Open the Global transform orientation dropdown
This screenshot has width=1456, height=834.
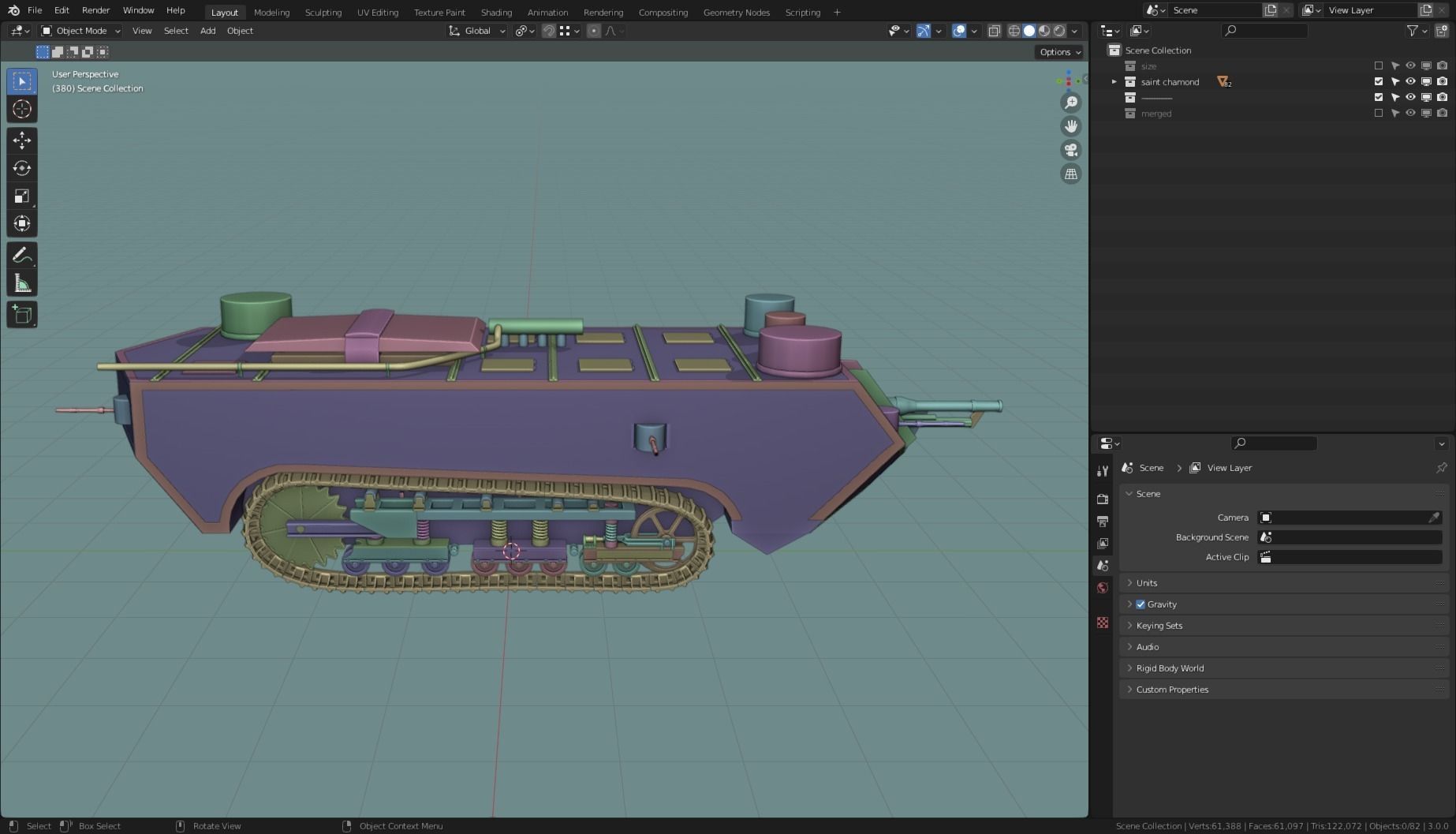click(x=477, y=31)
